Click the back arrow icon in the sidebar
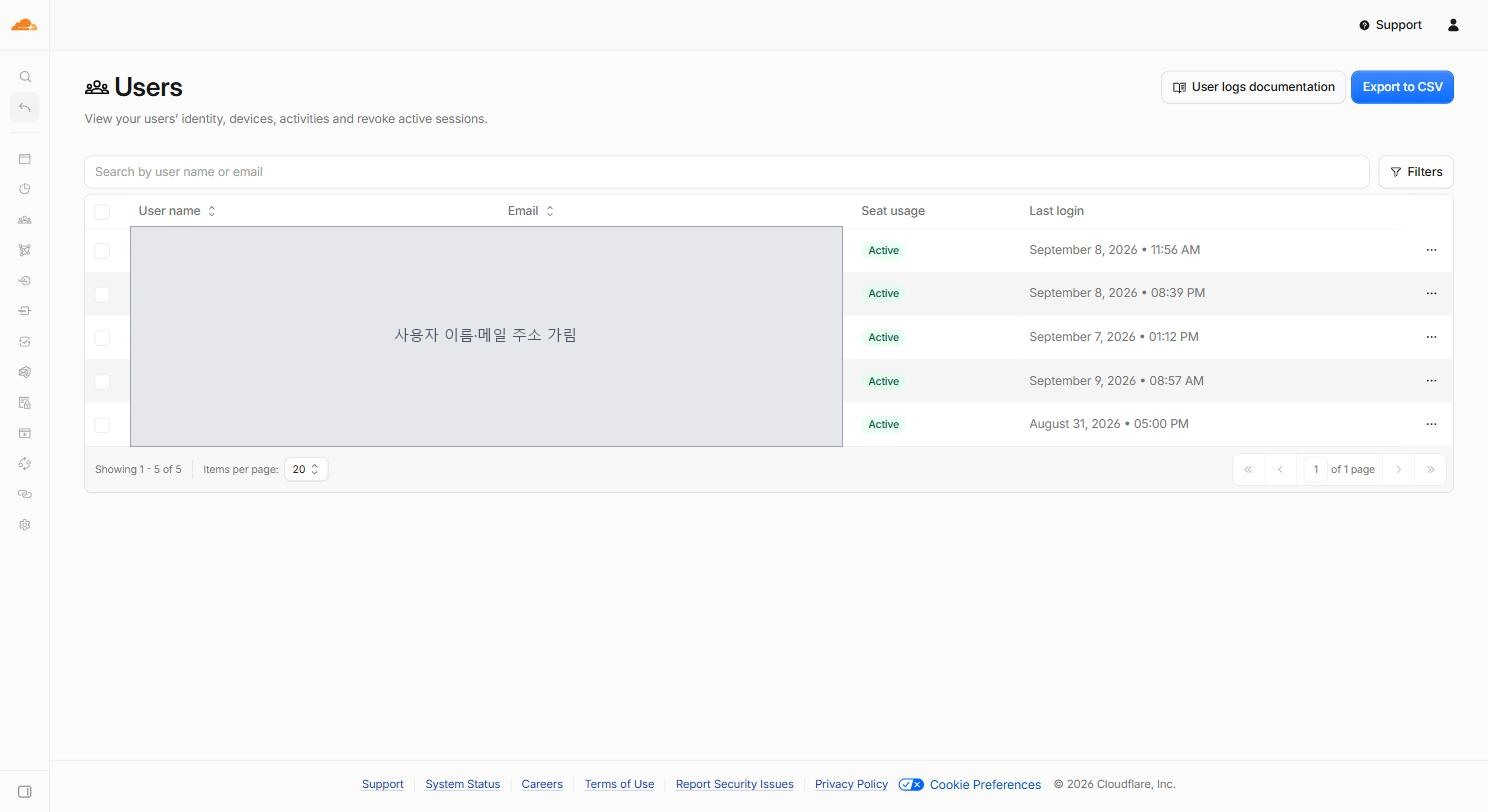The height and width of the screenshot is (812, 1488). click(25, 107)
